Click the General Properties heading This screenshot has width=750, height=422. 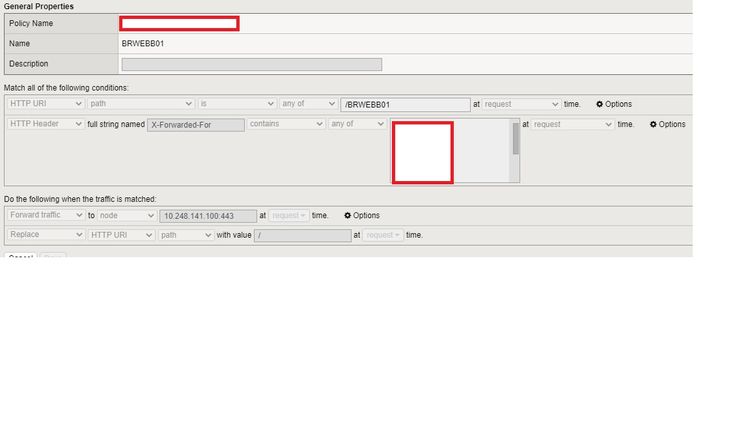39,6
